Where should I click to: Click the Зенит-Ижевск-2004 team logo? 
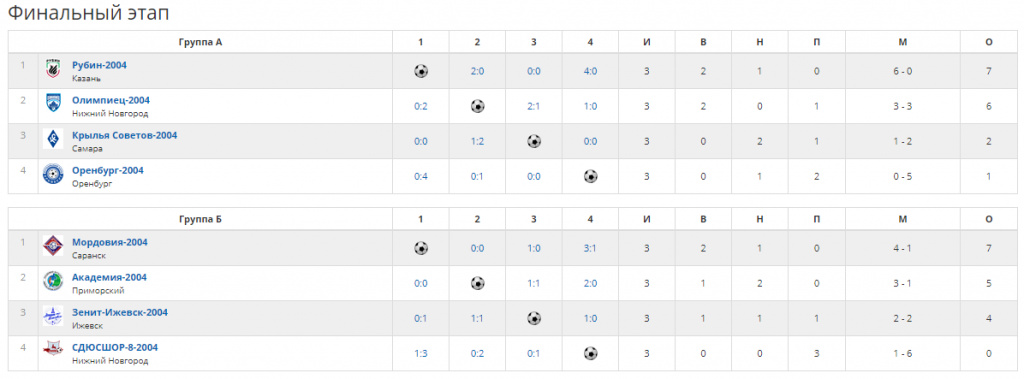point(53,317)
